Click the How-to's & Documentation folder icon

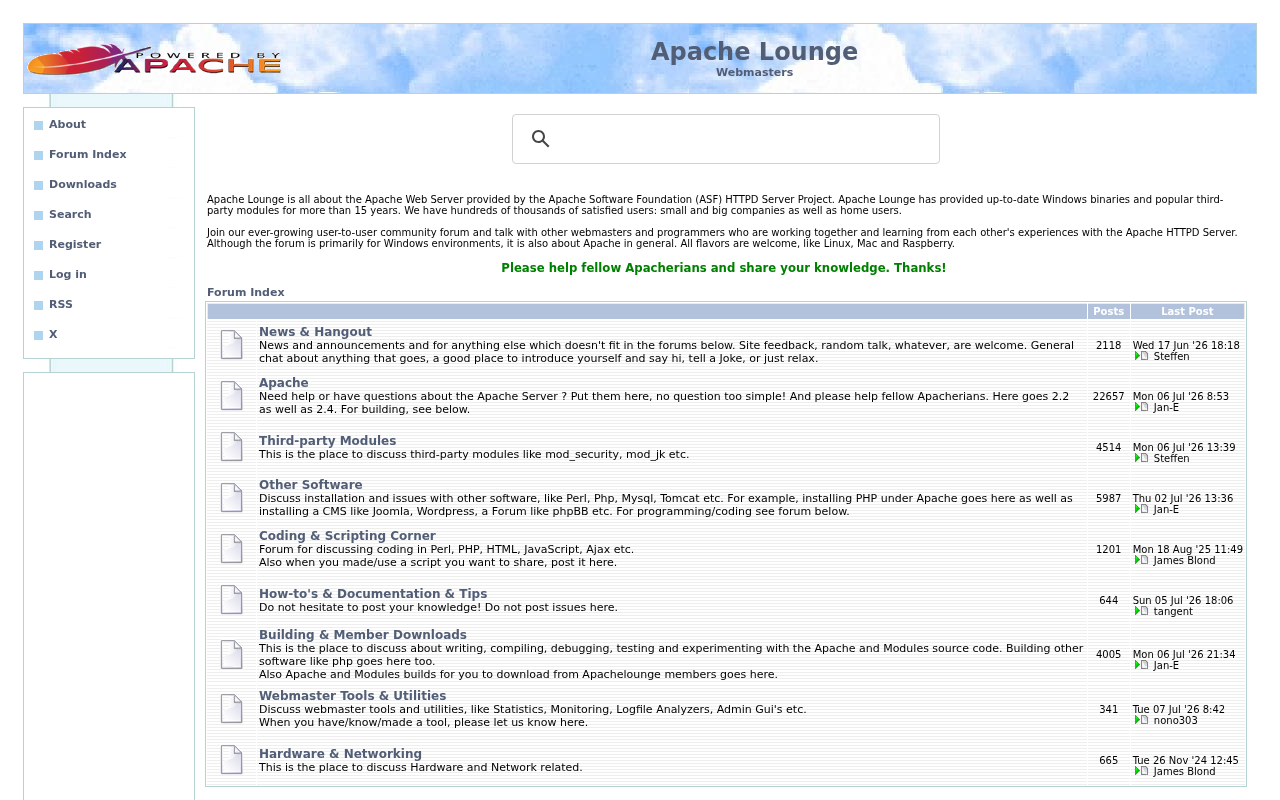[x=231, y=600]
